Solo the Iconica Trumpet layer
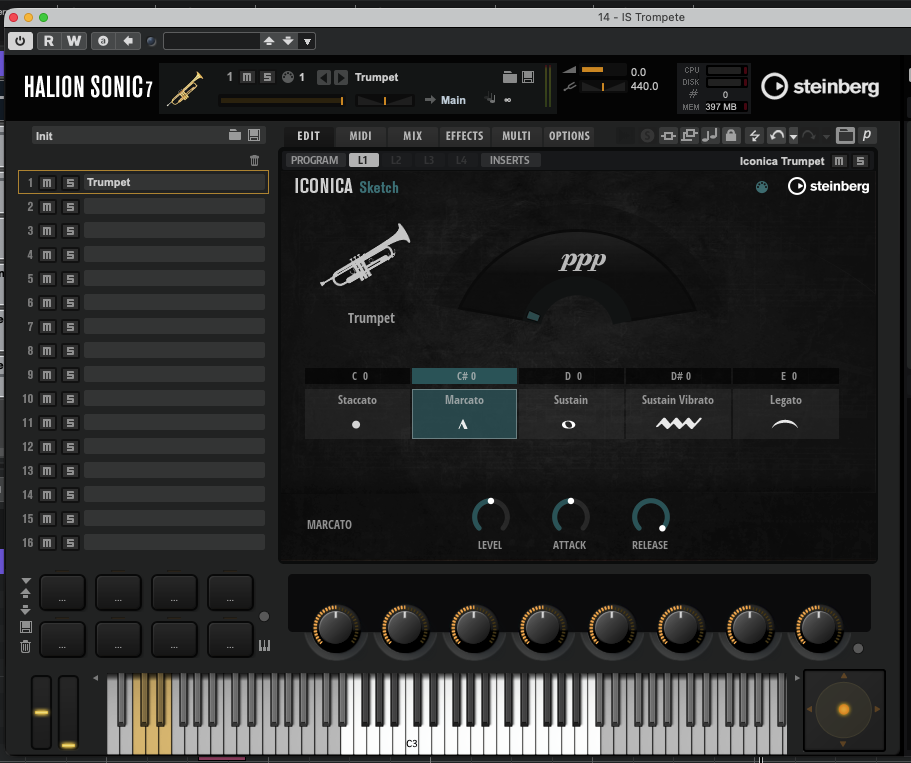The height and width of the screenshot is (763, 911). pos(859,161)
